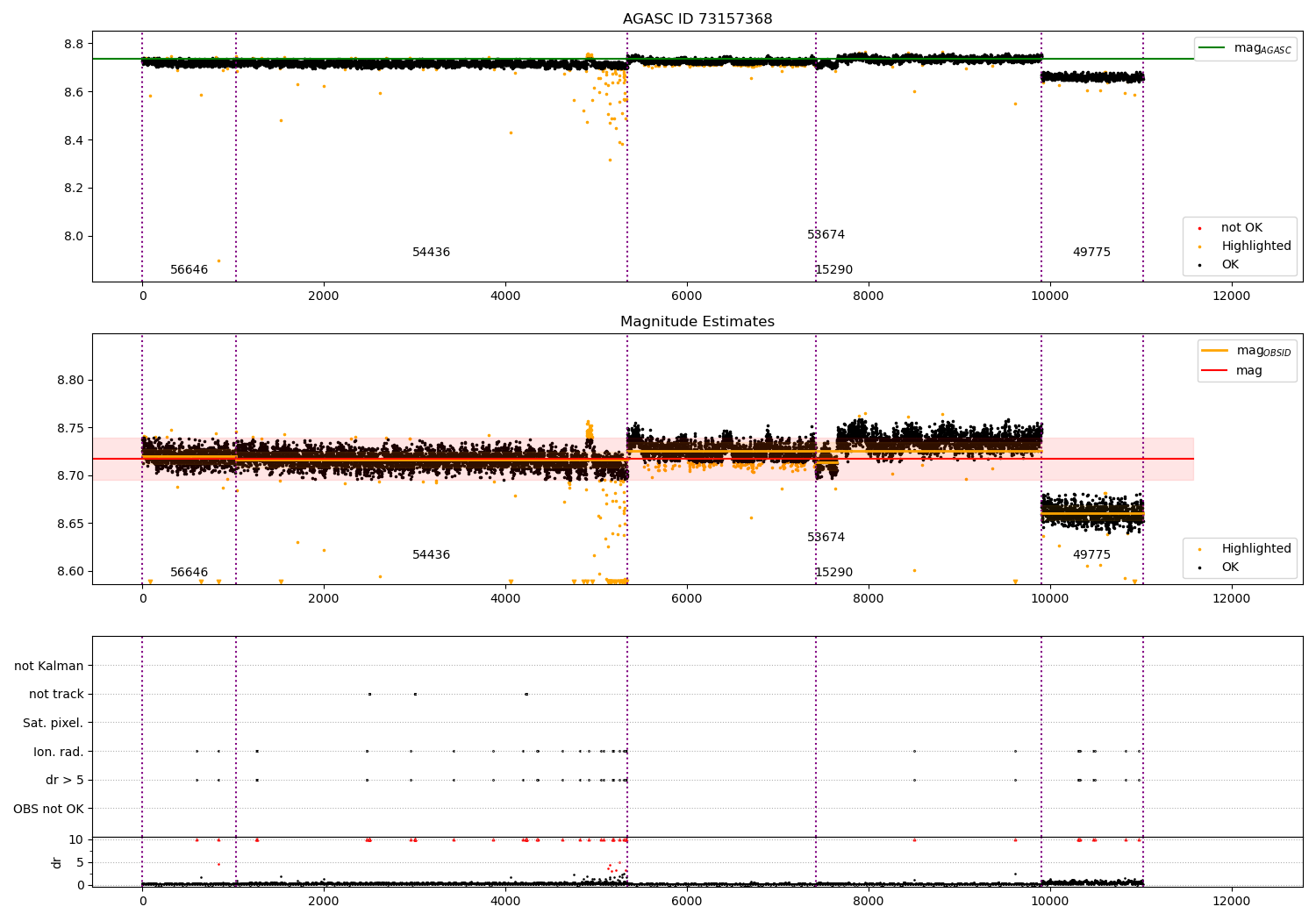This screenshot has width=1316, height=921.
Task: Click y-tick 8.2 on the top plot
Action: tap(74, 189)
